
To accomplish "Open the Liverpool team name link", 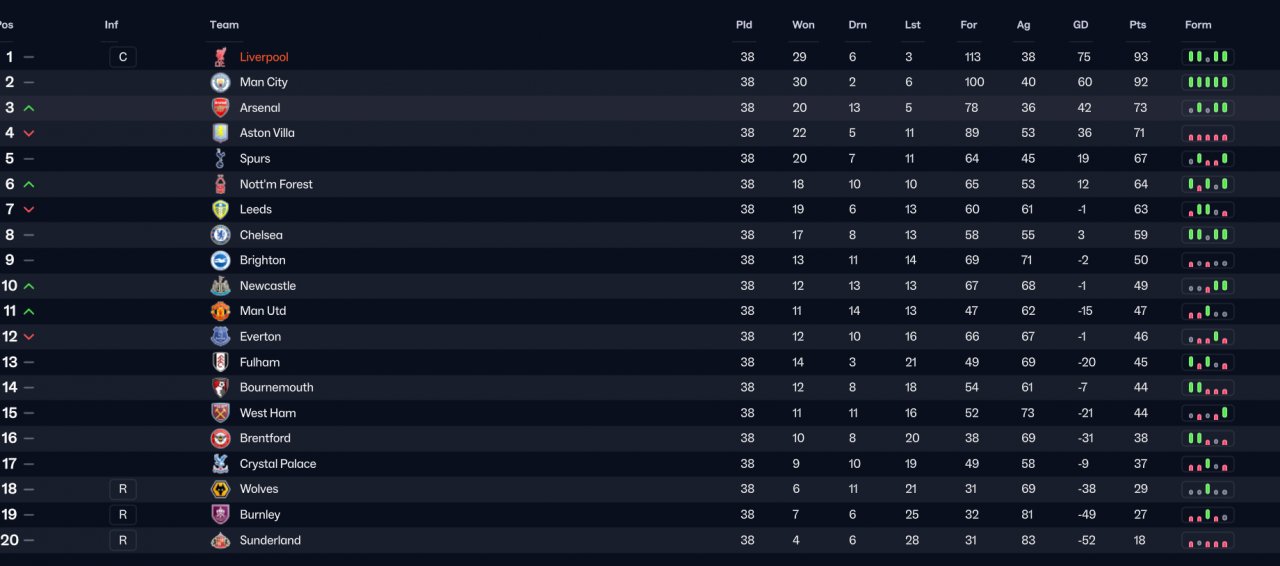I will point(264,57).
